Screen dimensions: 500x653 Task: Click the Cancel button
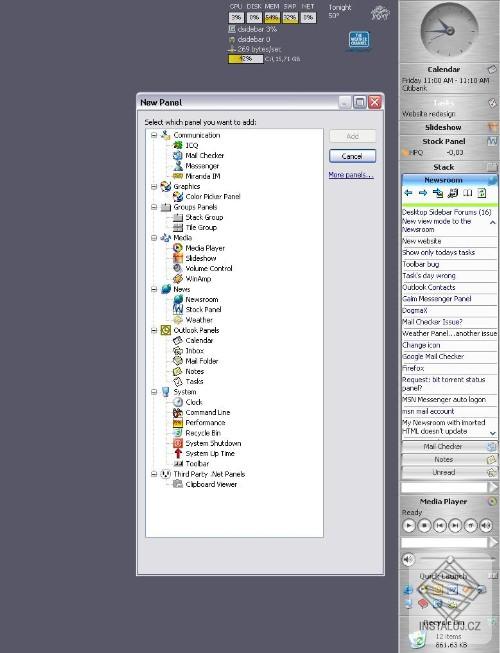pos(352,156)
